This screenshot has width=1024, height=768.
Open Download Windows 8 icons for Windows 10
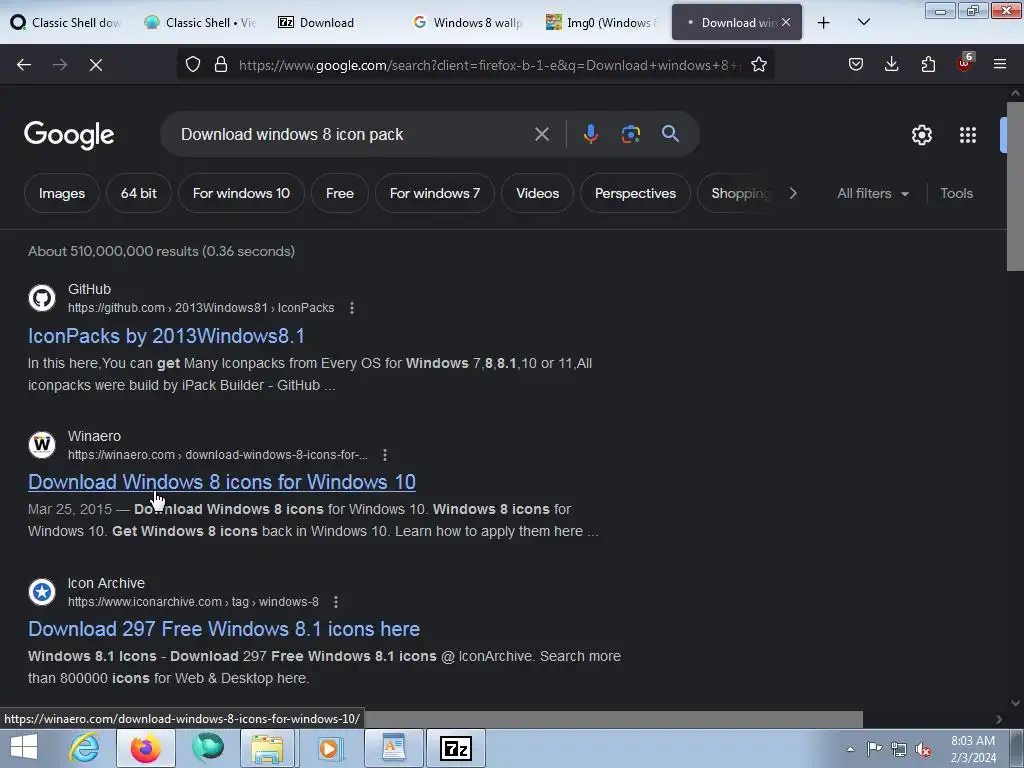pos(221,482)
